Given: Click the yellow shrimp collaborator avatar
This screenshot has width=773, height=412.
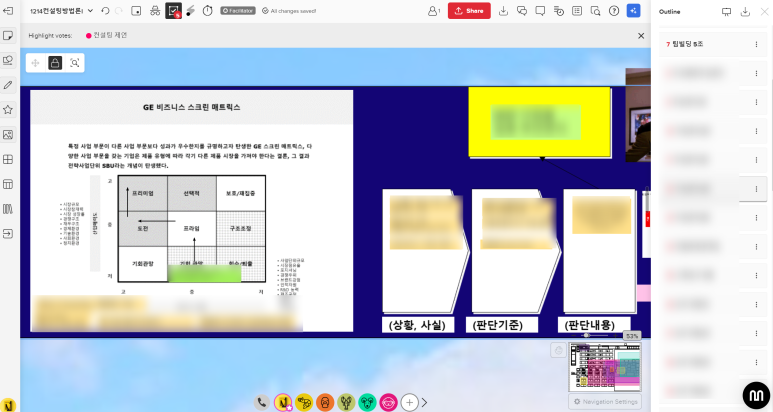Looking at the screenshot, I should click(x=304, y=403).
